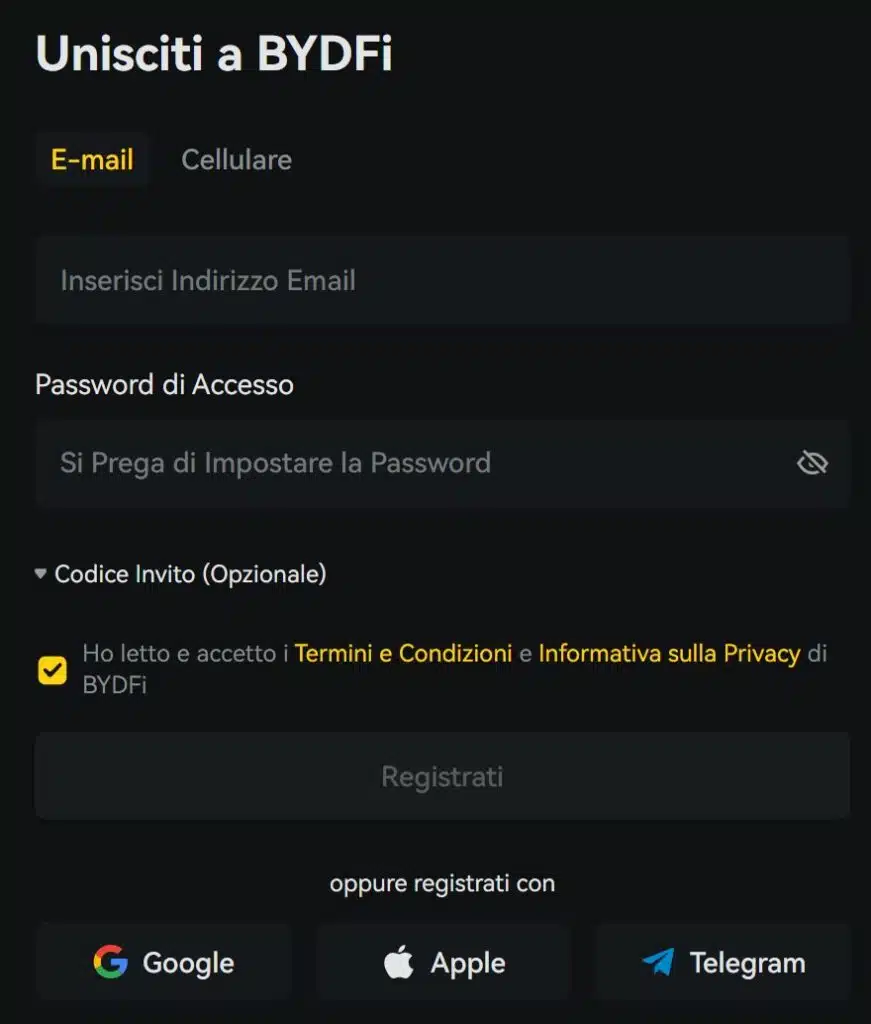Register using the Apple option
871x1024 pixels.
[443, 962]
